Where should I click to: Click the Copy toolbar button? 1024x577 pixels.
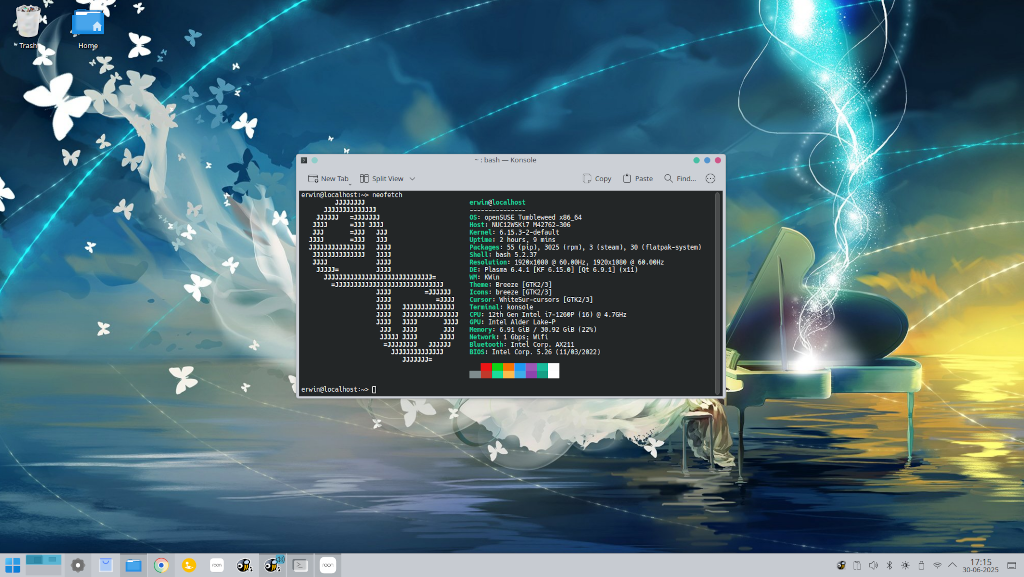point(597,178)
